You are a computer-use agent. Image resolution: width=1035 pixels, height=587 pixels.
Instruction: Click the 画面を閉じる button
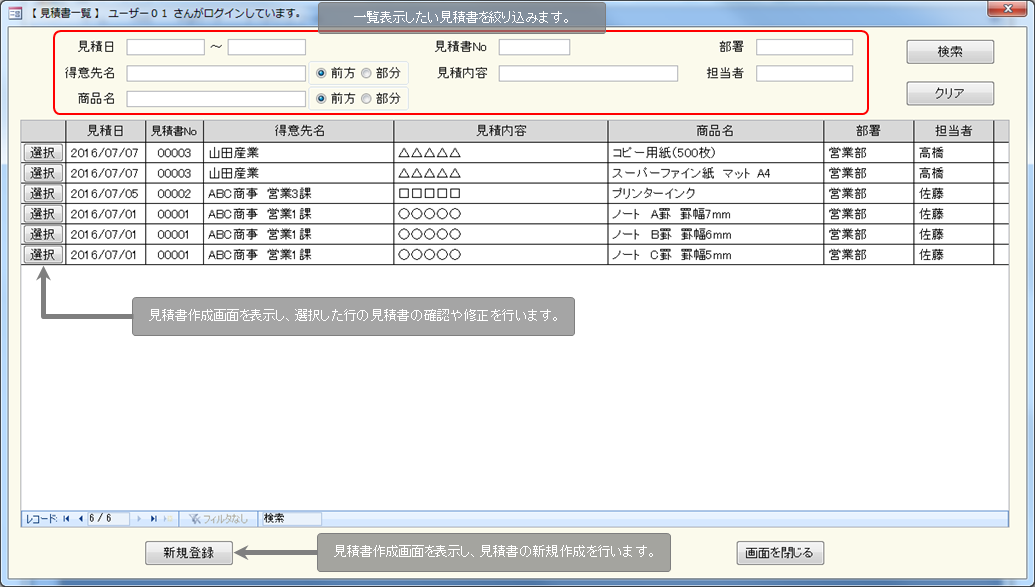(x=780, y=552)
